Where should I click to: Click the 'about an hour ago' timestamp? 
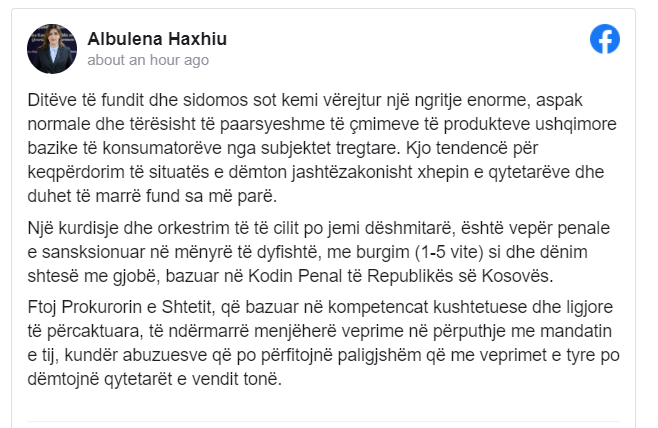pos(148,60)
